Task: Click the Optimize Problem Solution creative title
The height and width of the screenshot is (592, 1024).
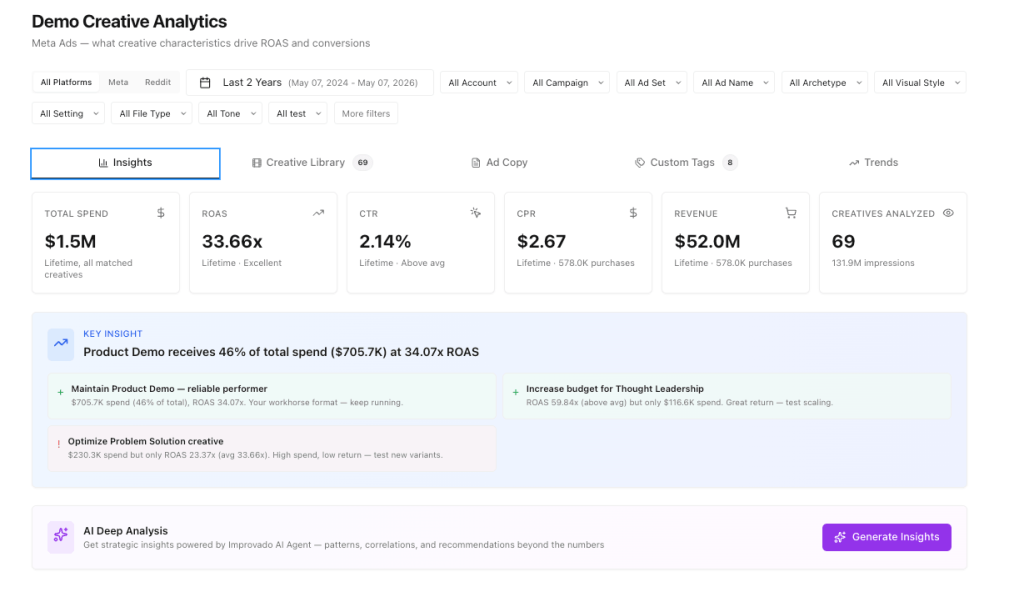Action: tap(146, 442)
